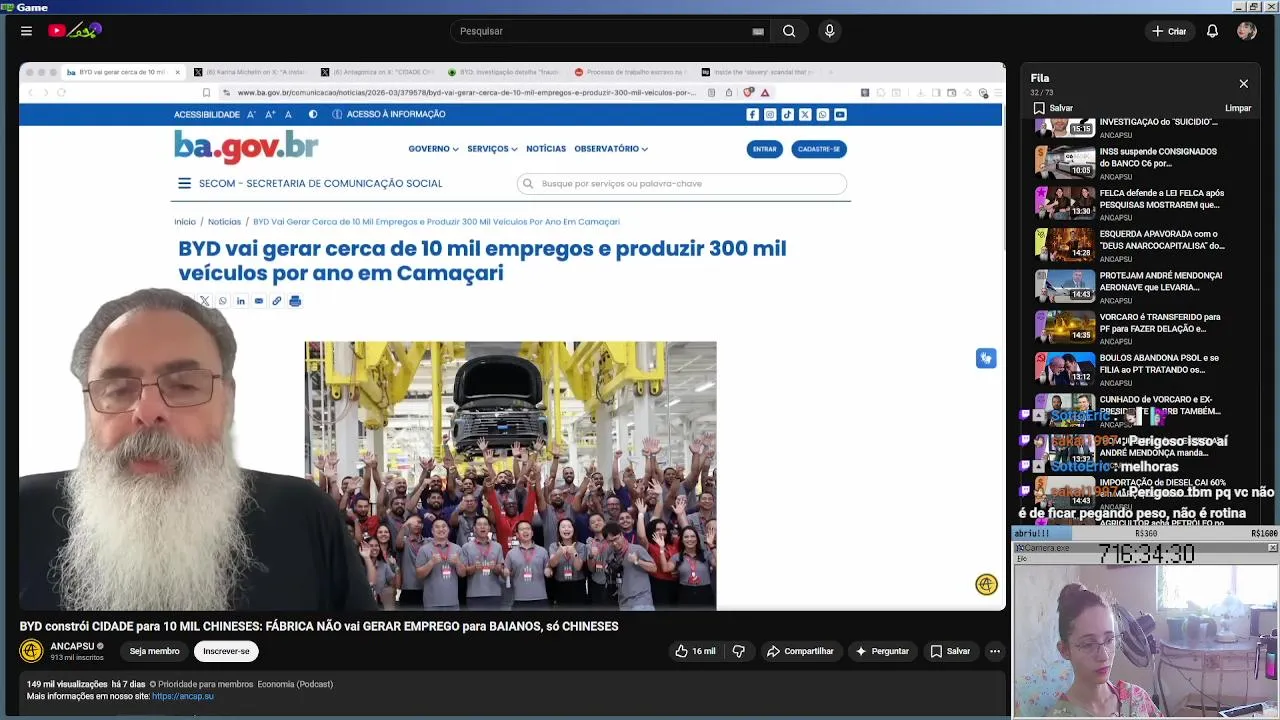Select BOULOS ABANDONA PSOL queue item
Screen dimensions: 1280x720
pyautogui.click(x=1128, y=369)
